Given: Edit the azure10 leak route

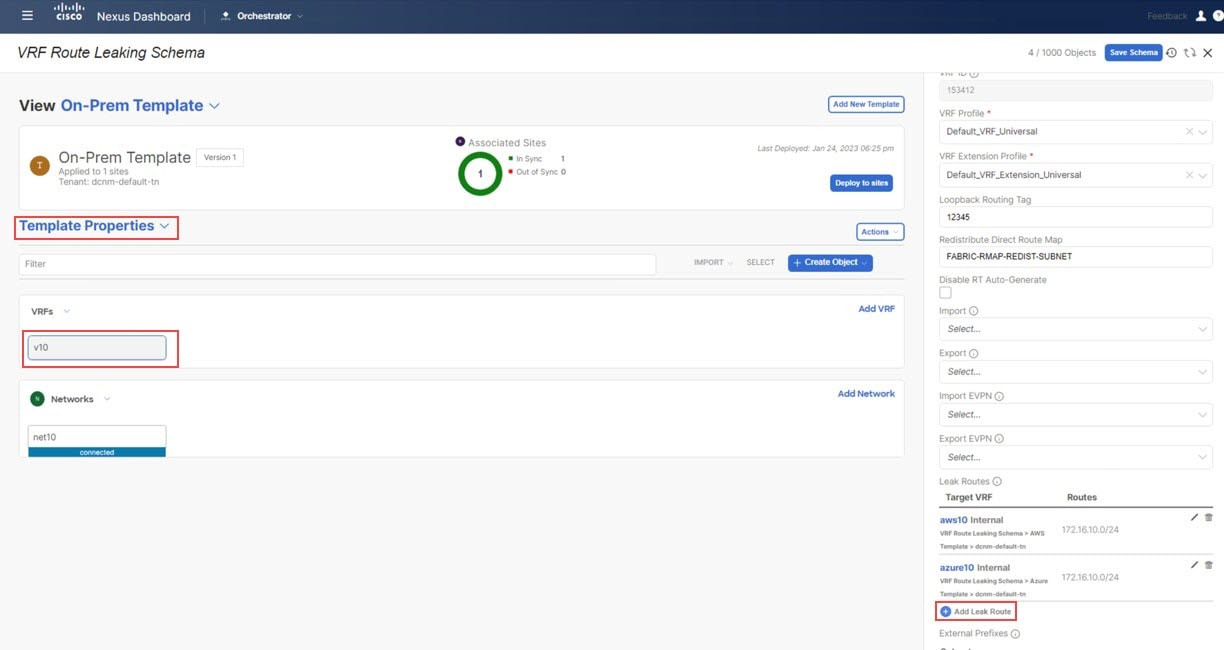Looking at the screenshot, I should pos(1194,565).
